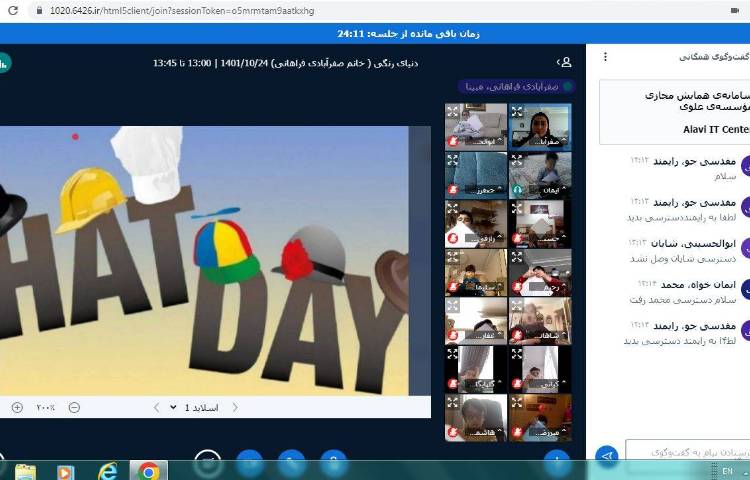The height and width of the screenshot is (480, 750).
Task: Click the send message arrow button
Action: point(606,455)
